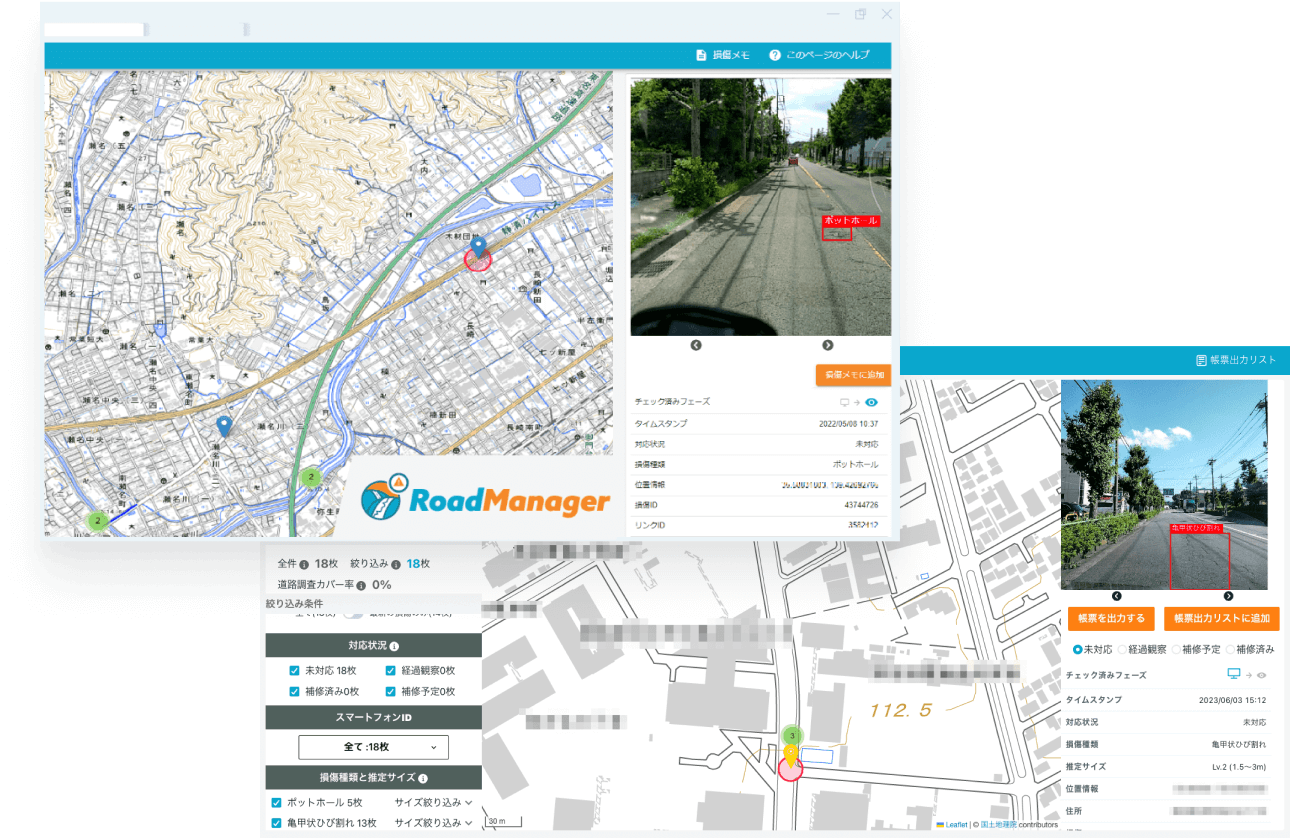This screenshot has height=838, width=1290.
Task: Click monitor icon in front window チェック済みフェーズ row
Action: point(844,402)
